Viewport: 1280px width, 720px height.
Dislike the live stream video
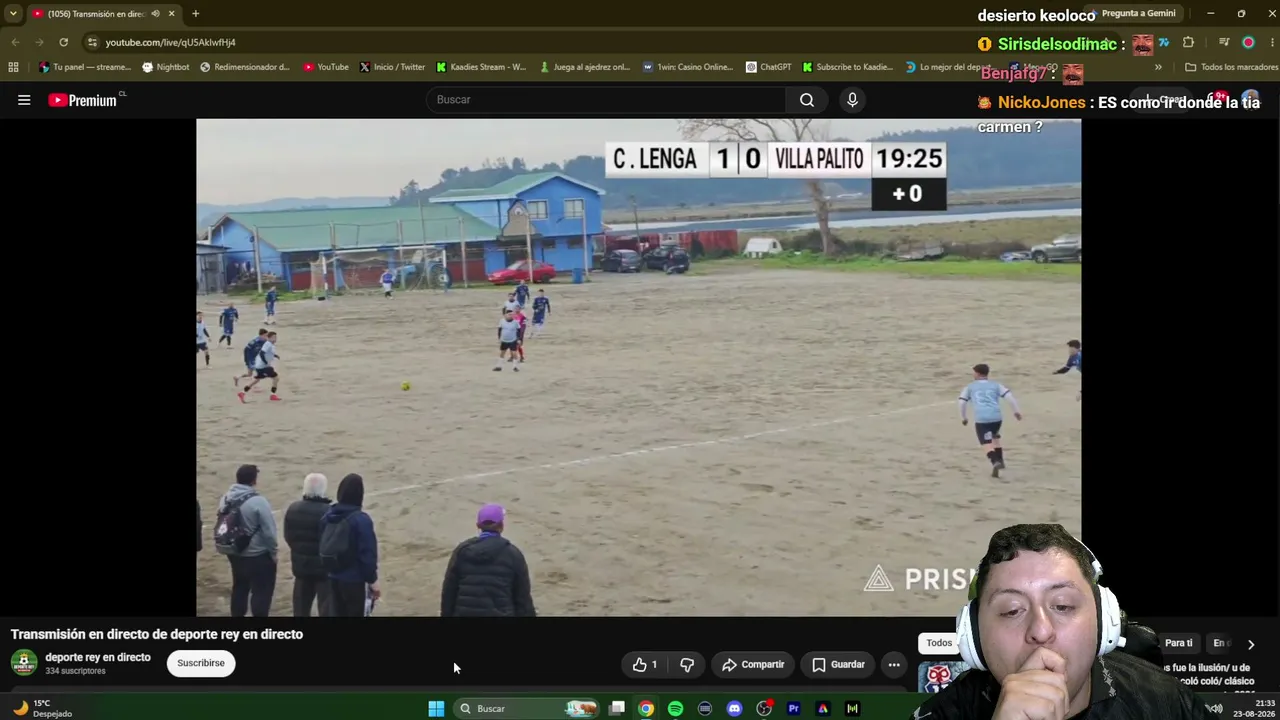[x=687, y=665]
